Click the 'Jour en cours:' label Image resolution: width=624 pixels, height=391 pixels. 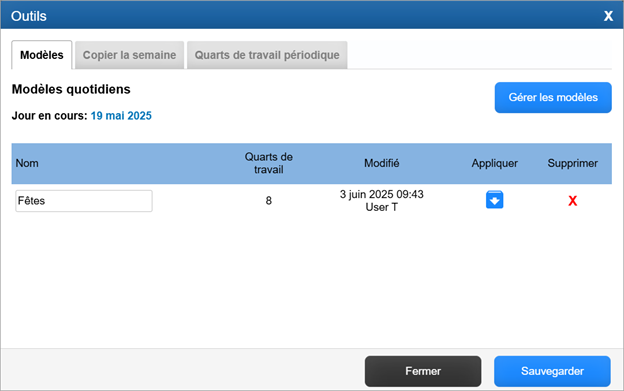[x=49, y=116]
